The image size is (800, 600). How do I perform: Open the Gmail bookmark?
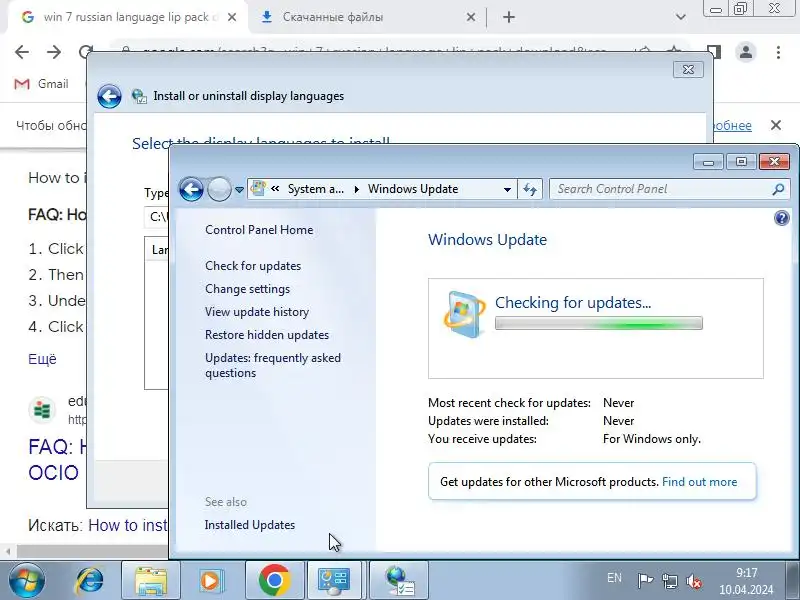pos(41,84)
